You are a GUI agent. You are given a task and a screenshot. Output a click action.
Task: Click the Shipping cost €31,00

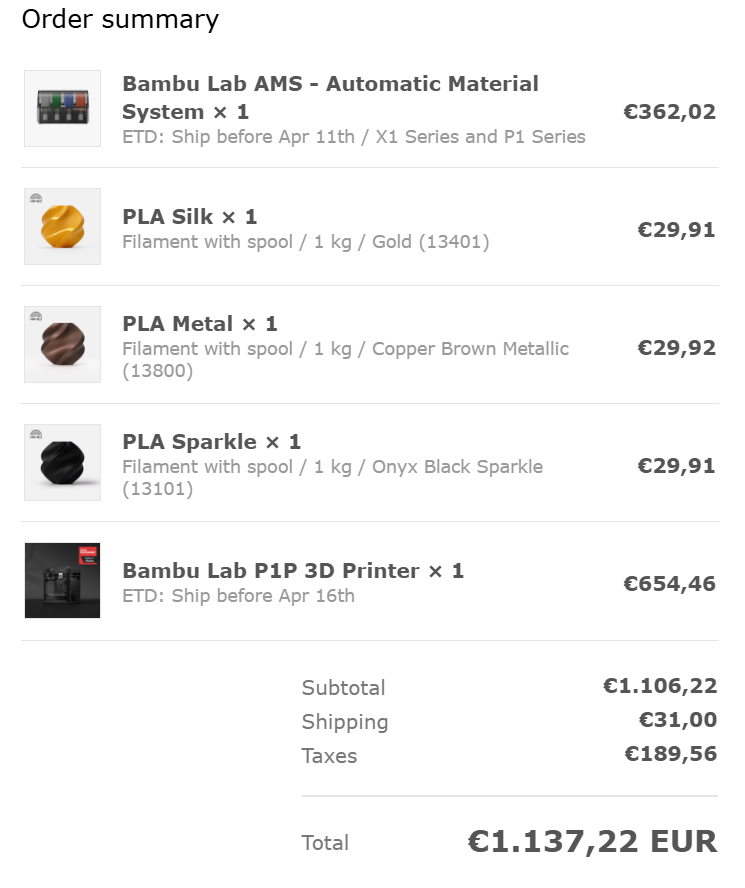[x=677, y=720]
